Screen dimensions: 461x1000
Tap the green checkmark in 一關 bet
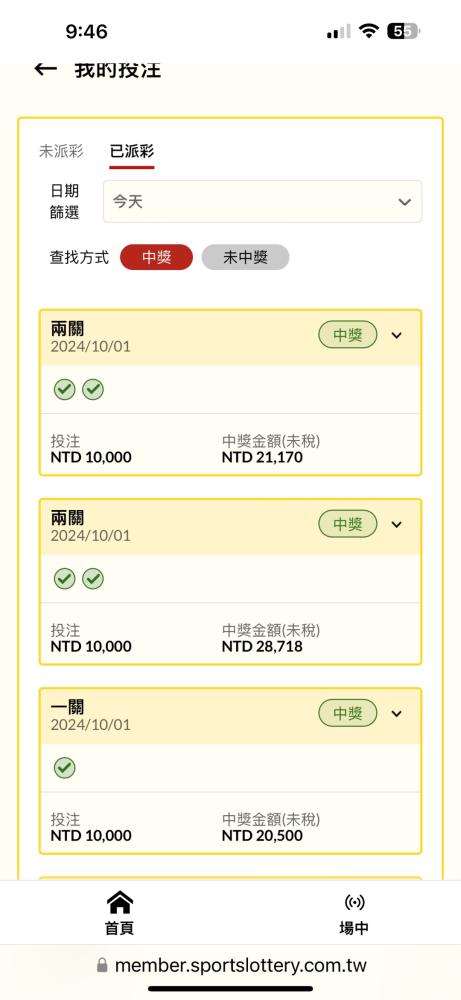pyautogui.click(x=64, y=768)
